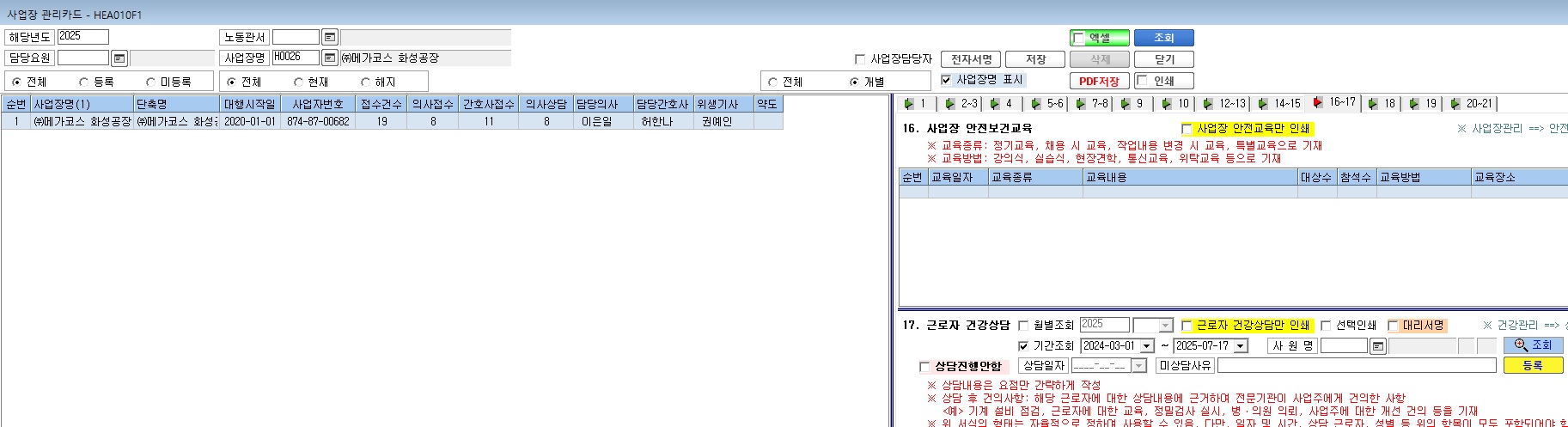Viewport: 1568px width, 427px height.
Task: Open the 담당요원 lookup popup icon
Action: (119, 58)
